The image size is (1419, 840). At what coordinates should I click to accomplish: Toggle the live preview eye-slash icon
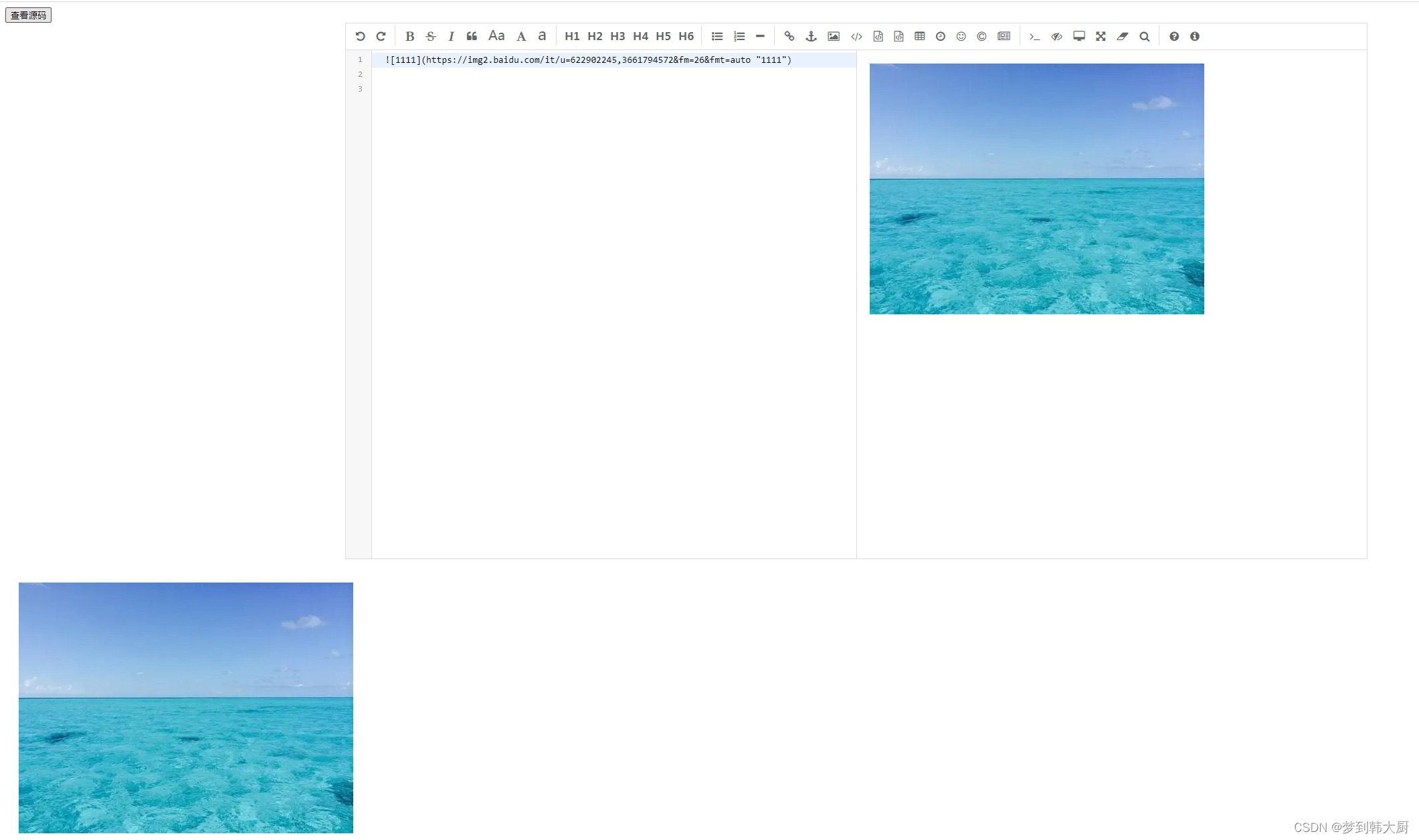click(x=1056, y=37)
